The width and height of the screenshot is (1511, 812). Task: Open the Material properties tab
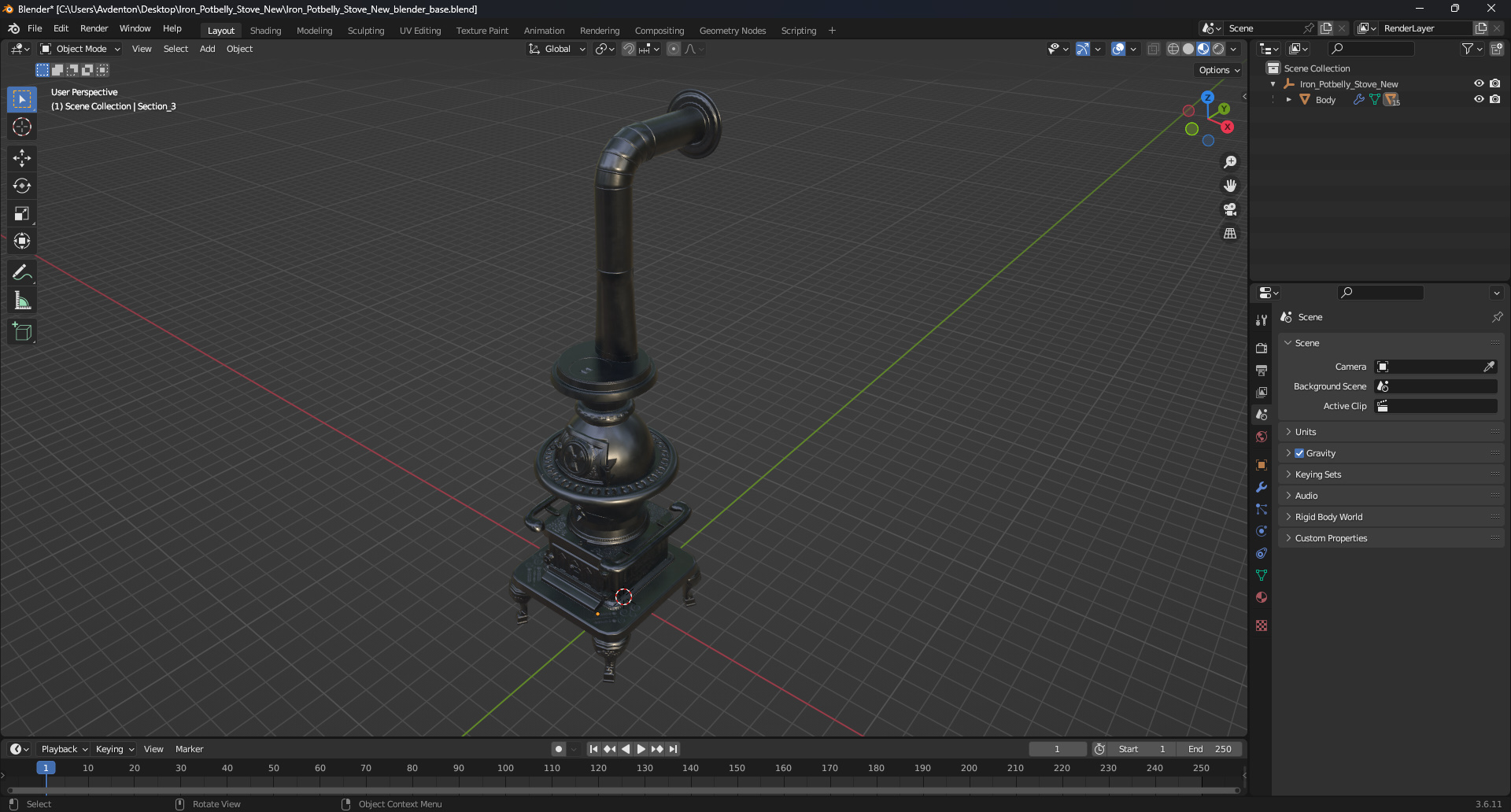click(x=1262, y=597)
